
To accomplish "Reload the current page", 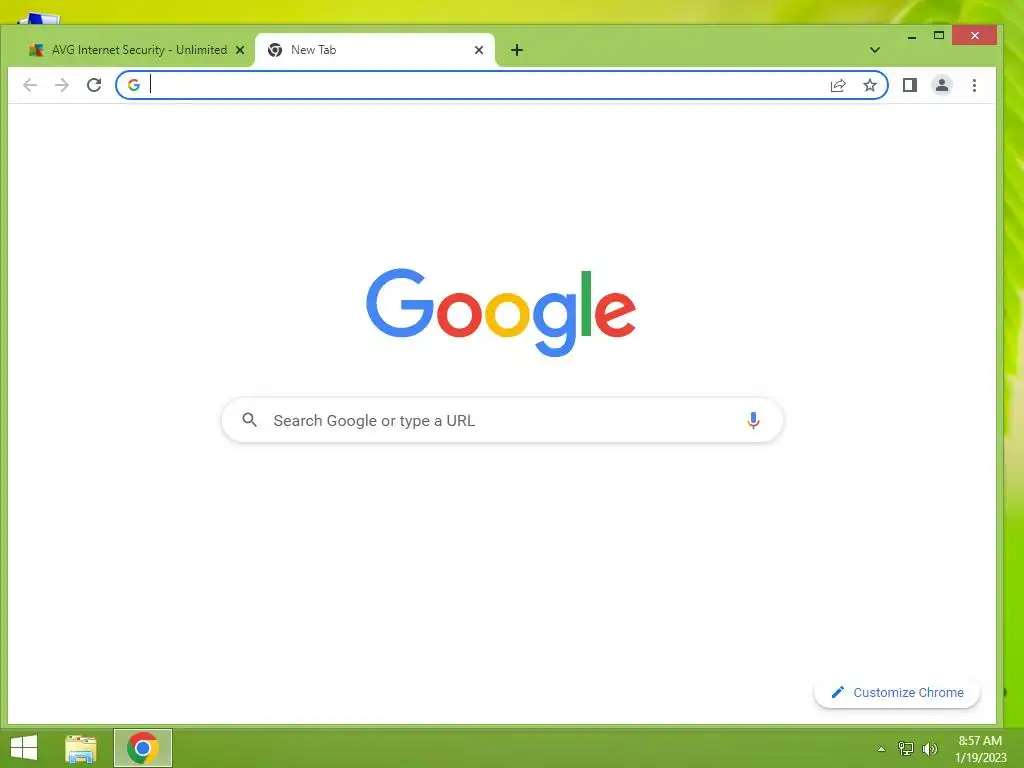I will pos(94,85).
